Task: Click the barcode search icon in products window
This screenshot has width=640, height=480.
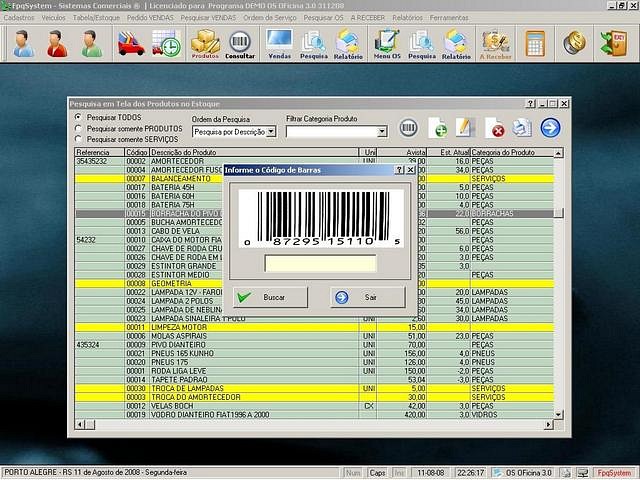Action: (409, 128)
